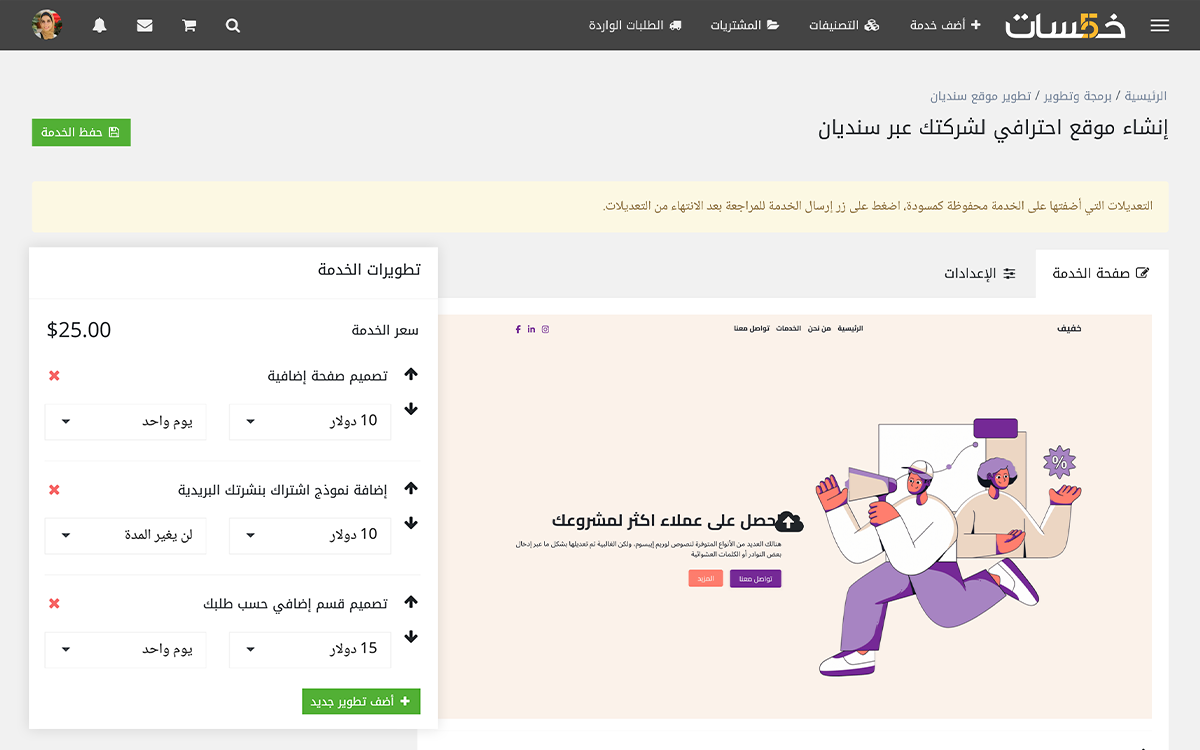Open the الطلبات الواردة menu
Image resolution: width=1200 pixels, height=750 pixels.
635,25
